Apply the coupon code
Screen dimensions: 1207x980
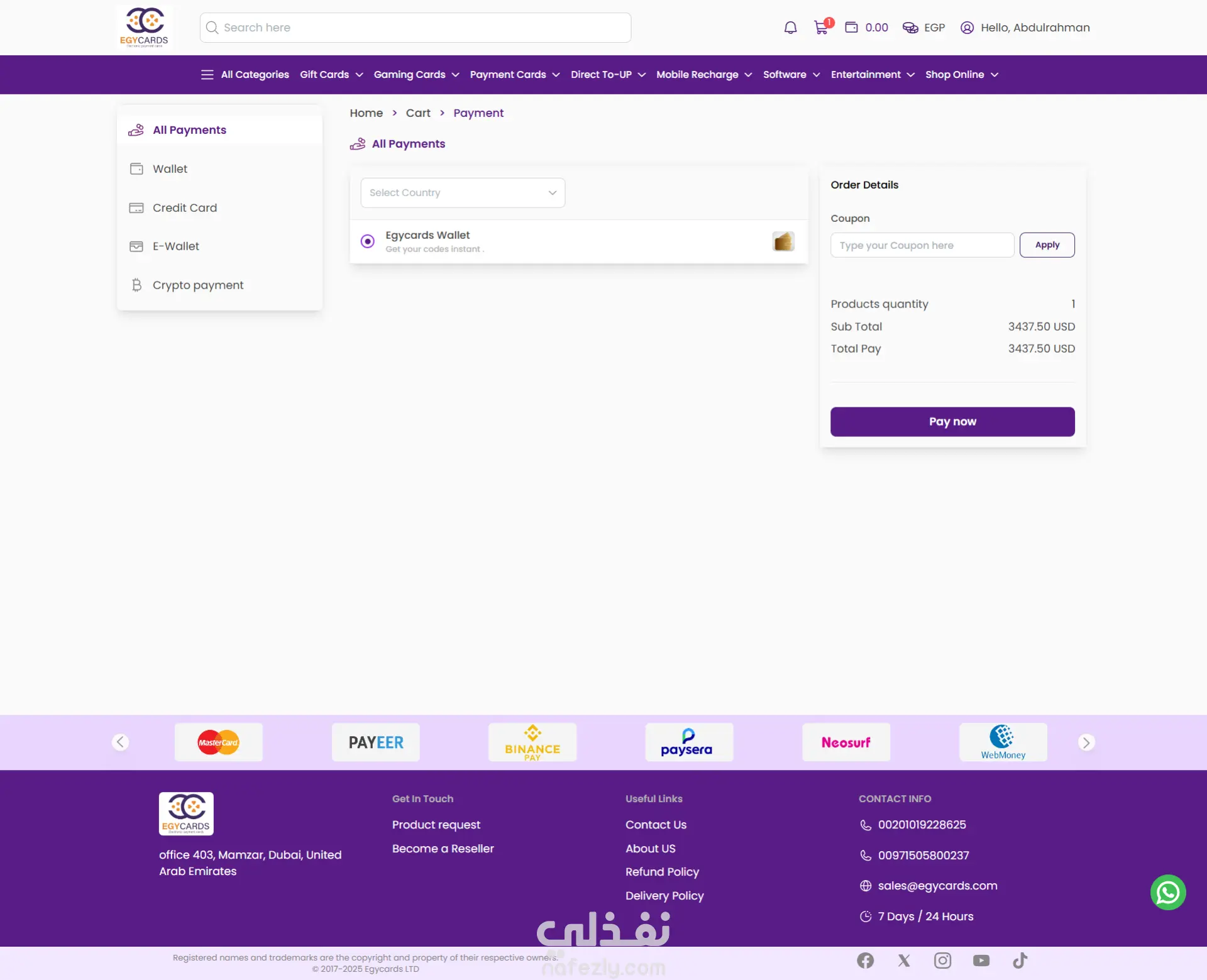(1047, 245)
